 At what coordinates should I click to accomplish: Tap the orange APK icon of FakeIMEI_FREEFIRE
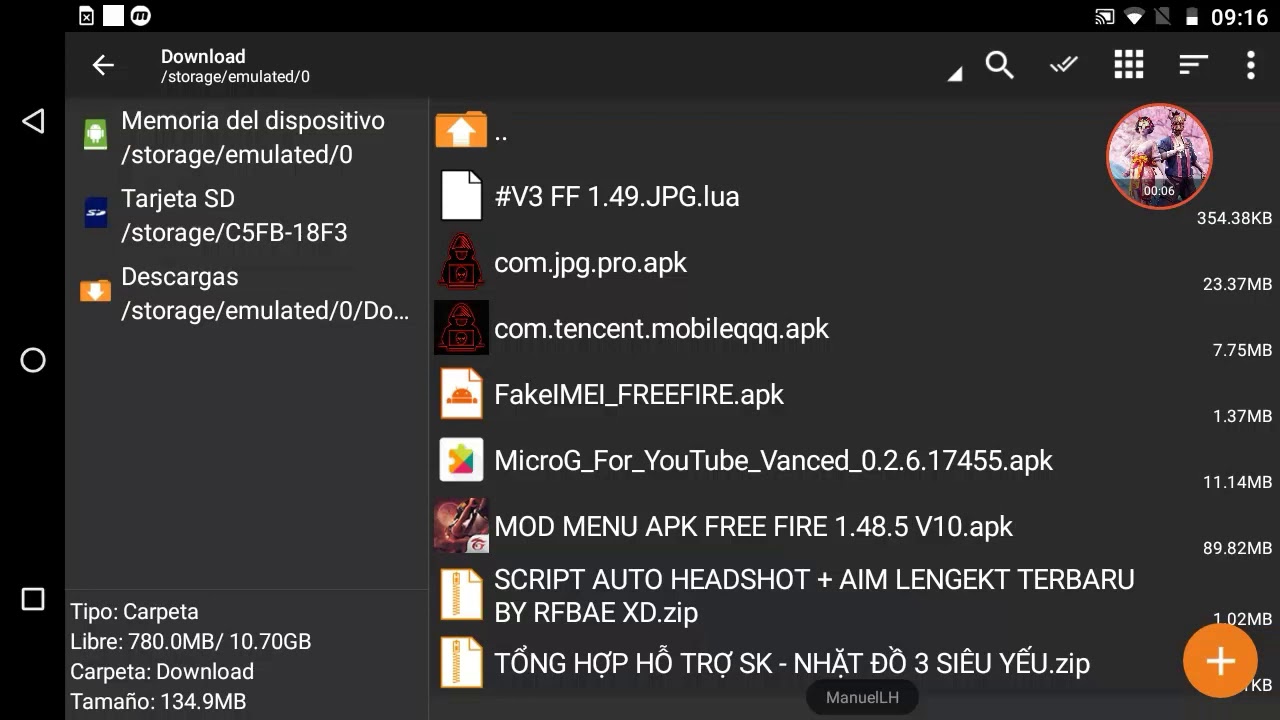click(x=461, y=394)
